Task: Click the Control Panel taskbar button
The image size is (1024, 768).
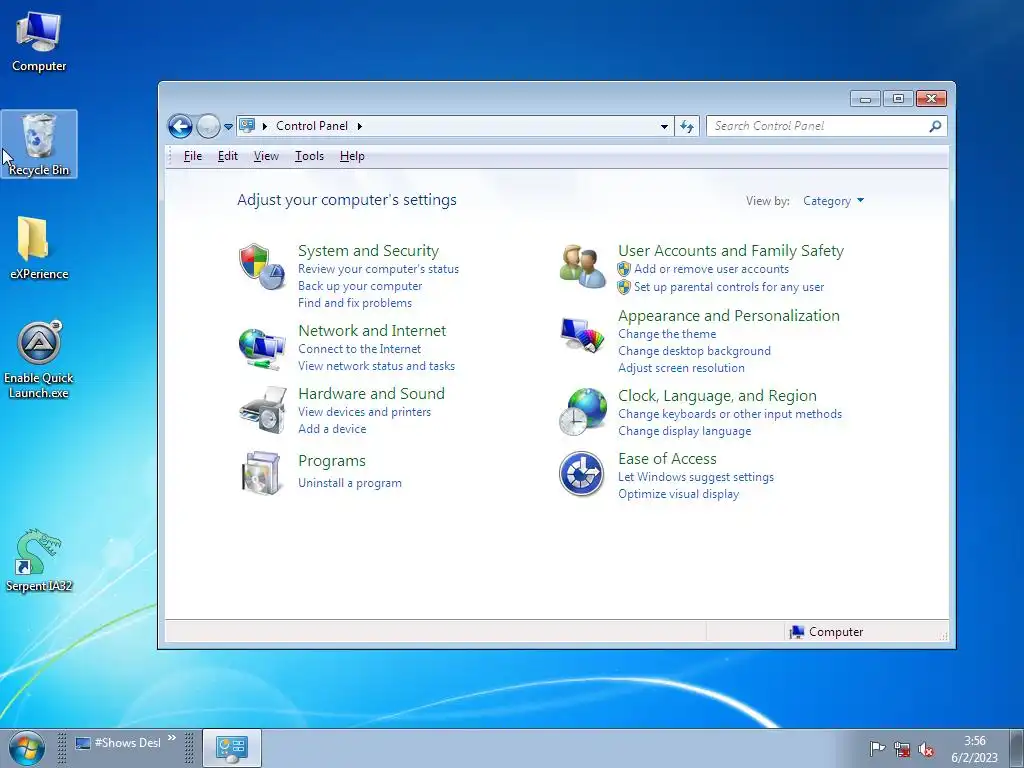Action: tap(232, 748)
